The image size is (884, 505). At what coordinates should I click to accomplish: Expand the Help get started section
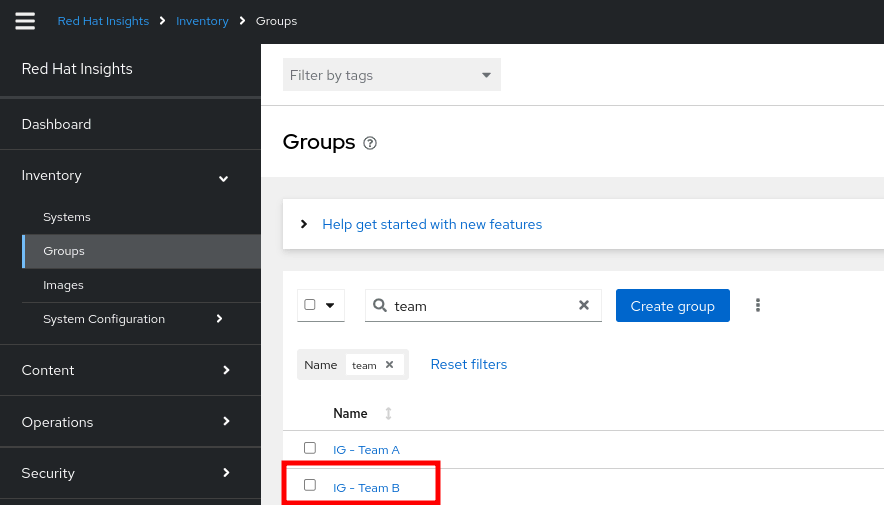[304, 224]
